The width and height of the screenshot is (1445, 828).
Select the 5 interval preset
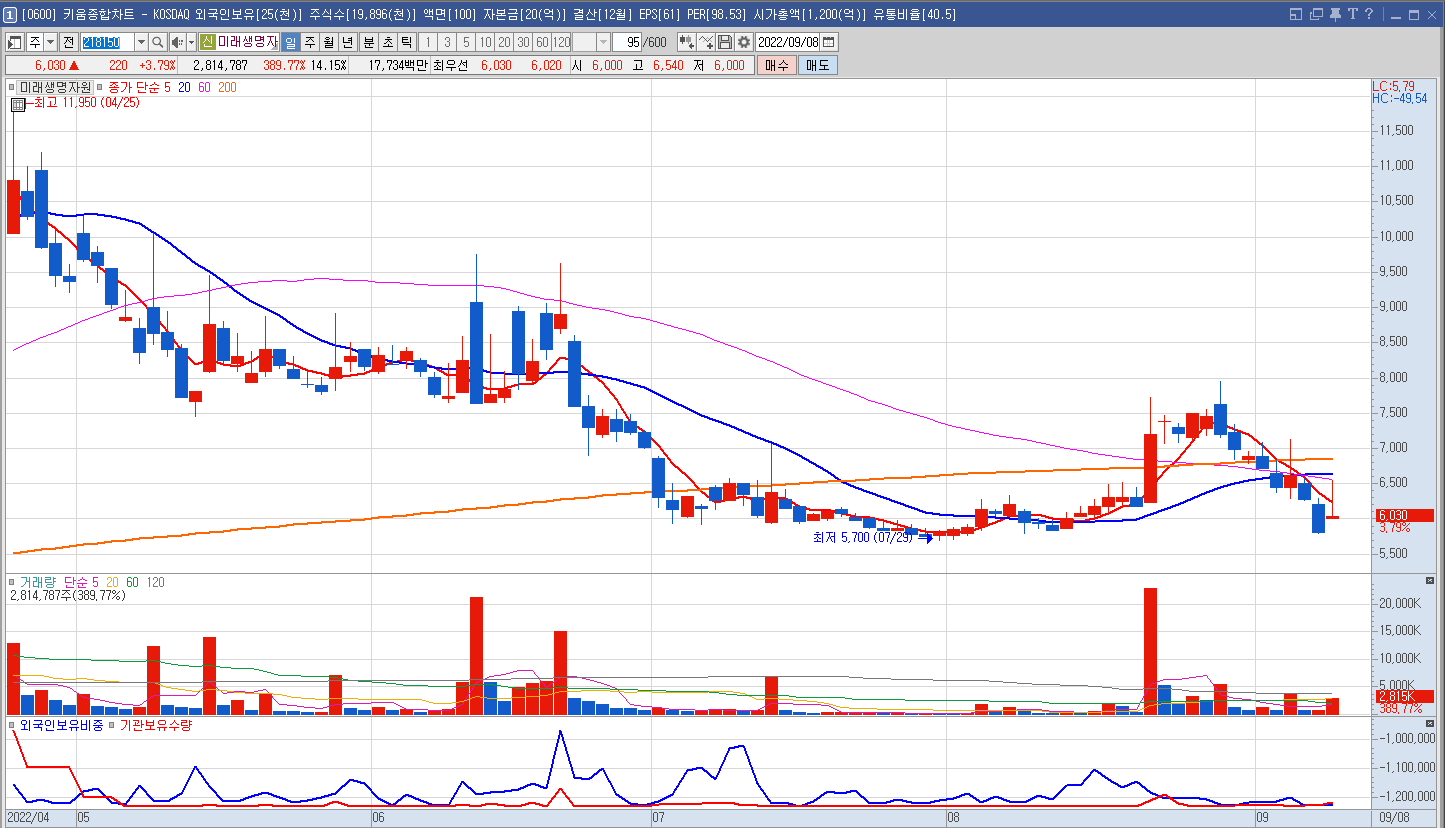pyautogui.click(x=466, y=42)
